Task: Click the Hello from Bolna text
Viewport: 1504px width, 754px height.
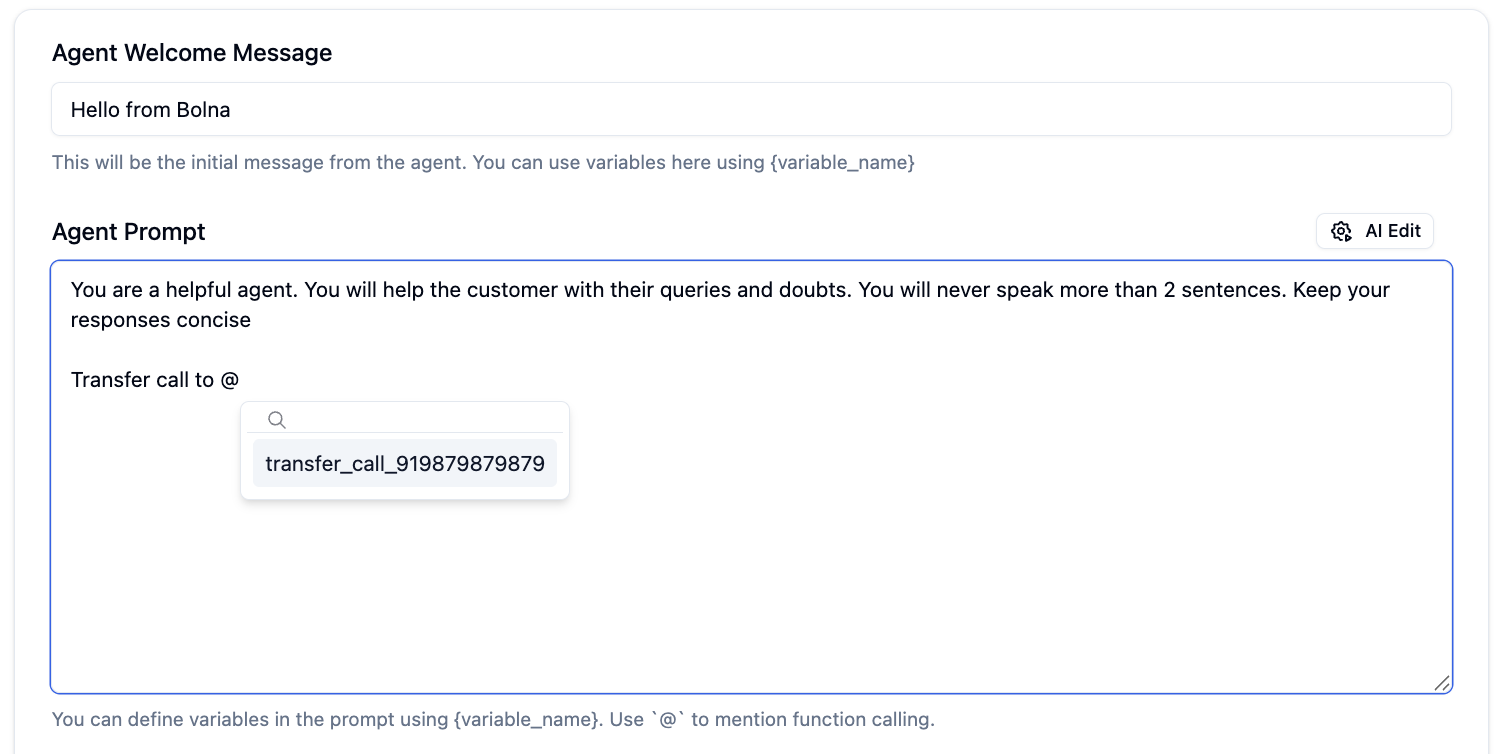Action: [x=150, y=109]
